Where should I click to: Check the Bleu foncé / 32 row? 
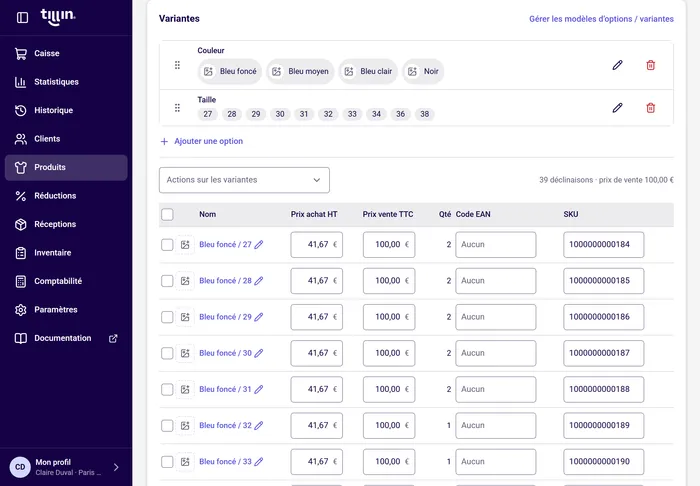tap(167, 426)
